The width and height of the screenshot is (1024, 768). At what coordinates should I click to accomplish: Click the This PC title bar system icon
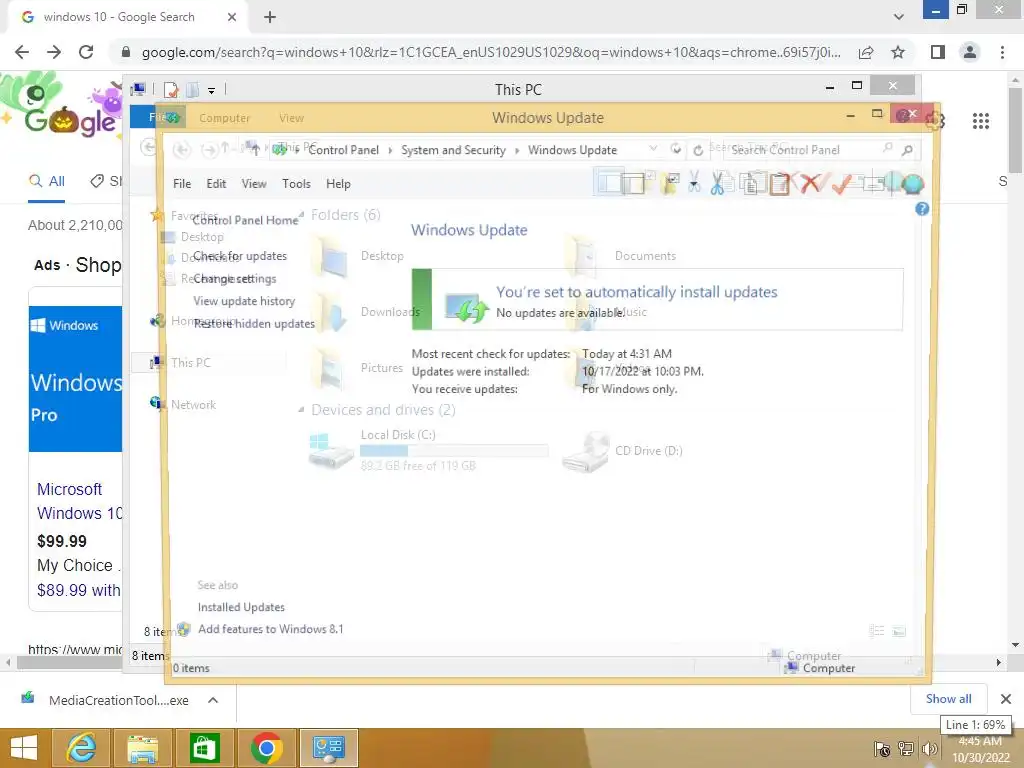(x=138, y=89)
